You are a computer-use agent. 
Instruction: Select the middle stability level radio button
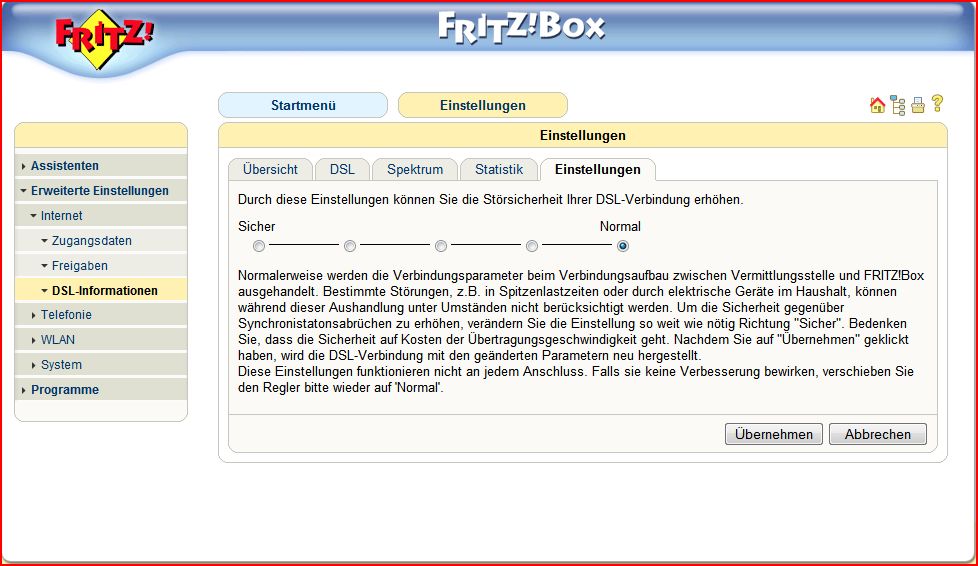click(441, 246)
